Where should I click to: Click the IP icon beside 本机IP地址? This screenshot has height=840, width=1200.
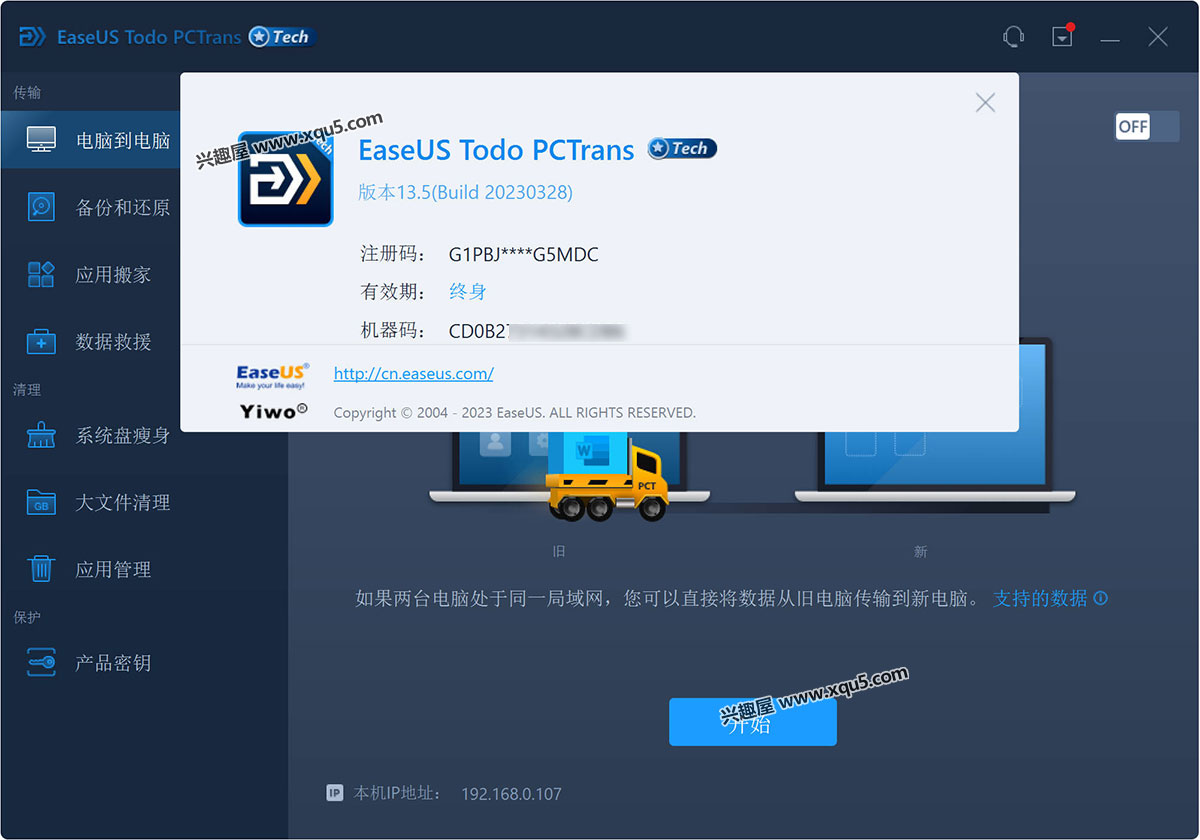(335, 793)
